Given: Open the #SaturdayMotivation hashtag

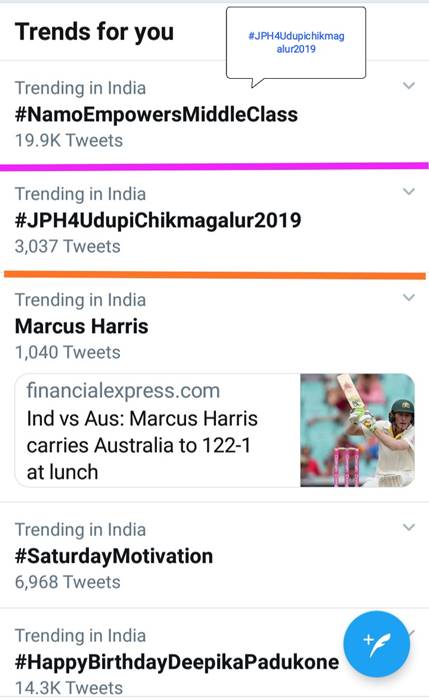Looking at the screenshot, I should coord(114,556).
